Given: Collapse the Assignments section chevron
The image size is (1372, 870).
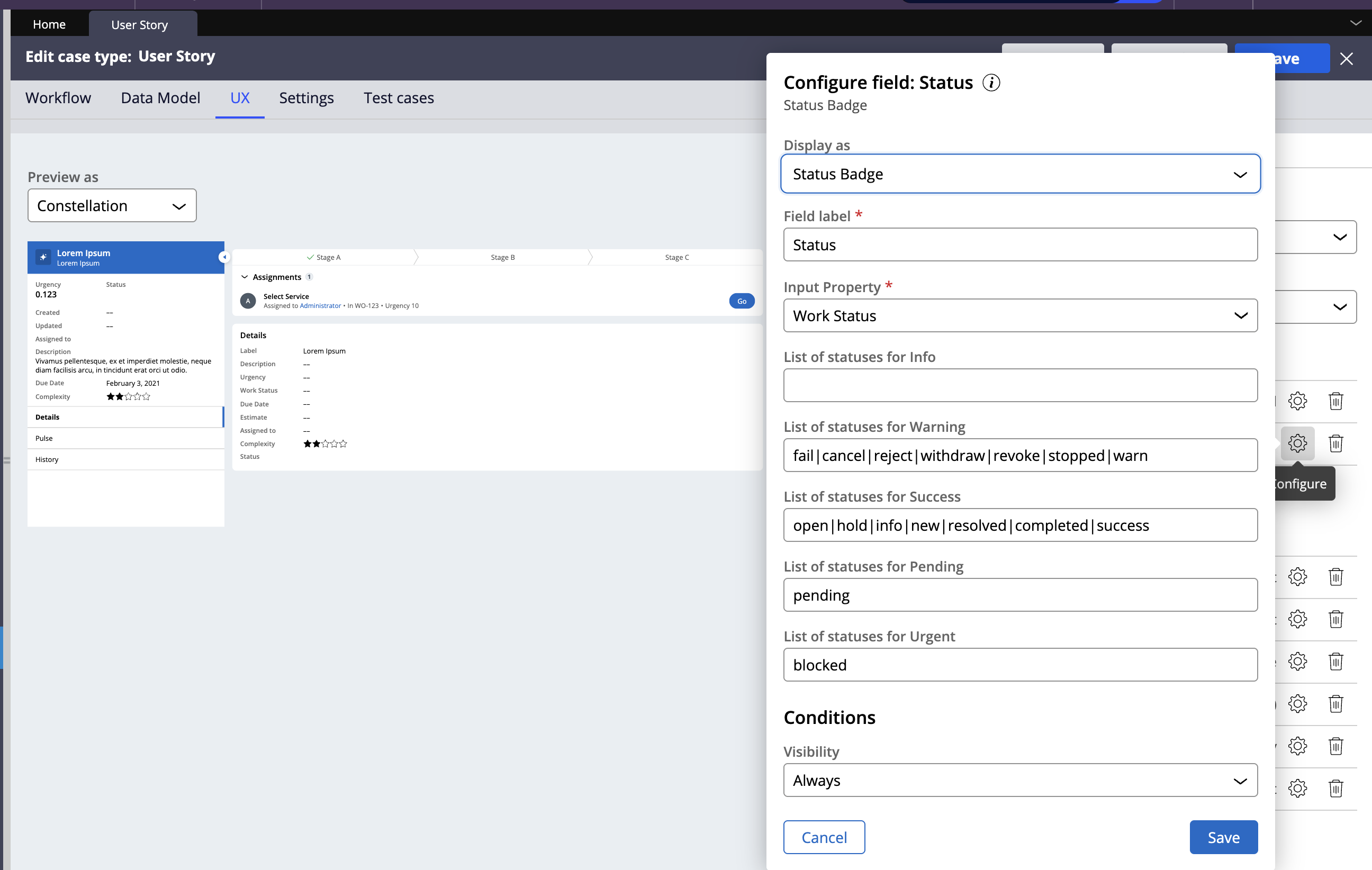Looking at the screenshot, I should click(245, 277).
